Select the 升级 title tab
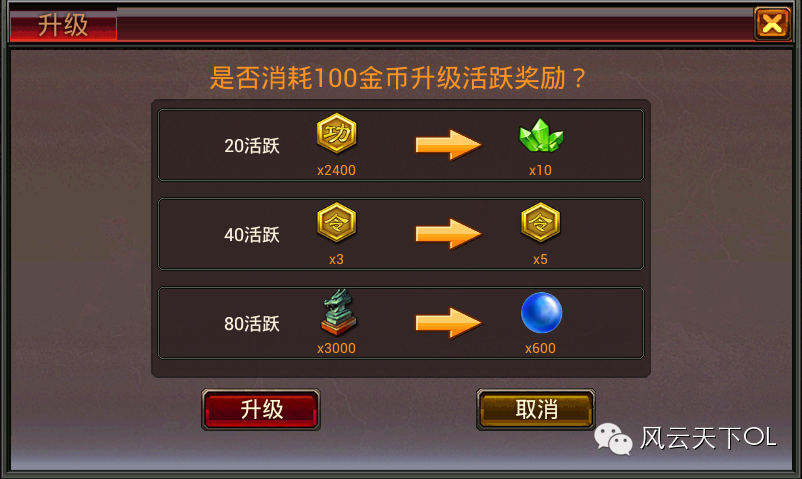This screenshot has width=802, height=479. pyautogui.click(x=63, y=25)
